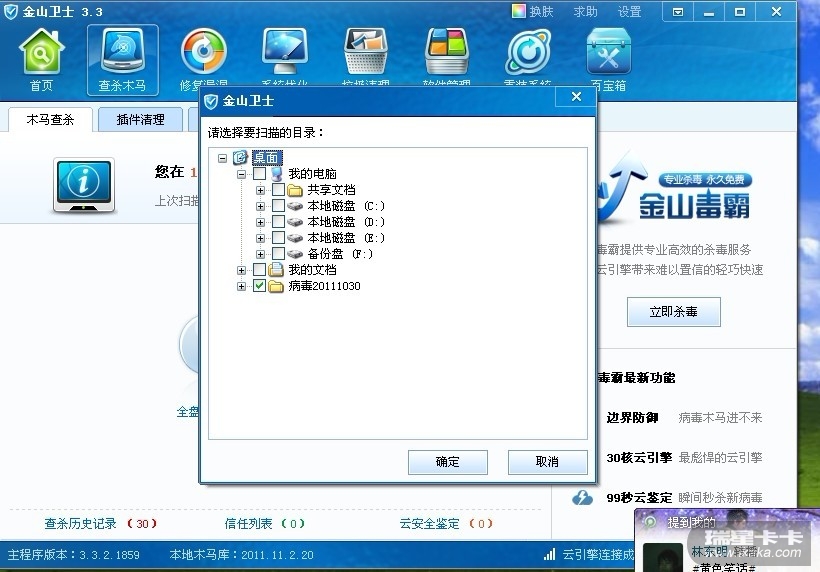The height and width of the screenshot is (572, 820).
Task: Select the 查杀木马 trojan scan icon
Action: coord(122,60)
